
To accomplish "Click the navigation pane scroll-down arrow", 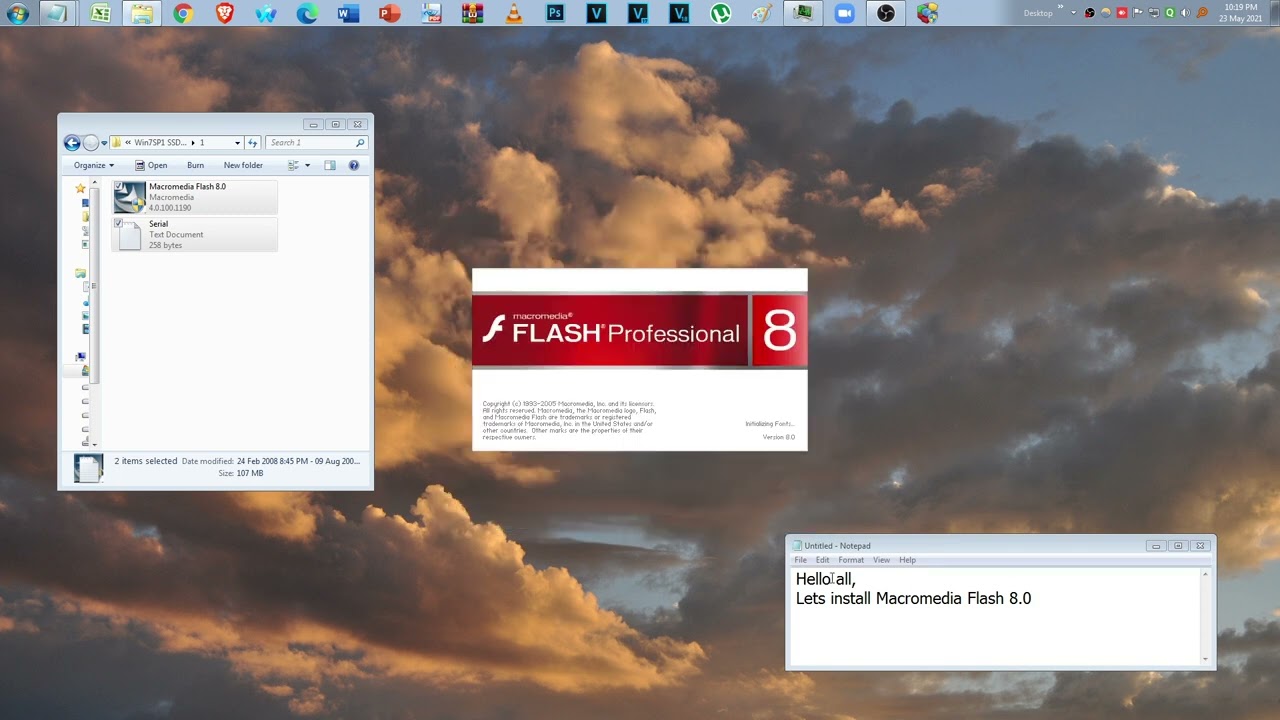I will click(x=96, y=444).
